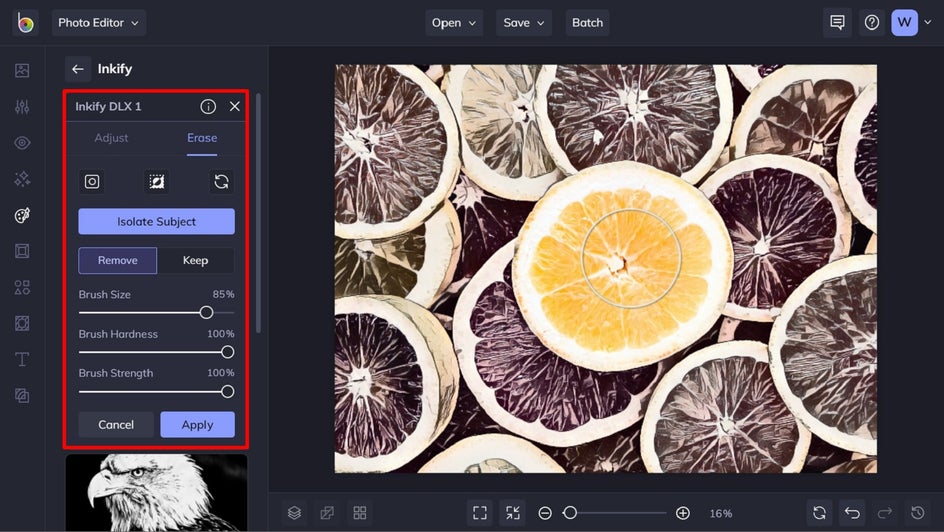The height and width of the screenshot is (532, 944).
Task: Select the eagle effect thumbnail
Action: [x=157, y=492]
